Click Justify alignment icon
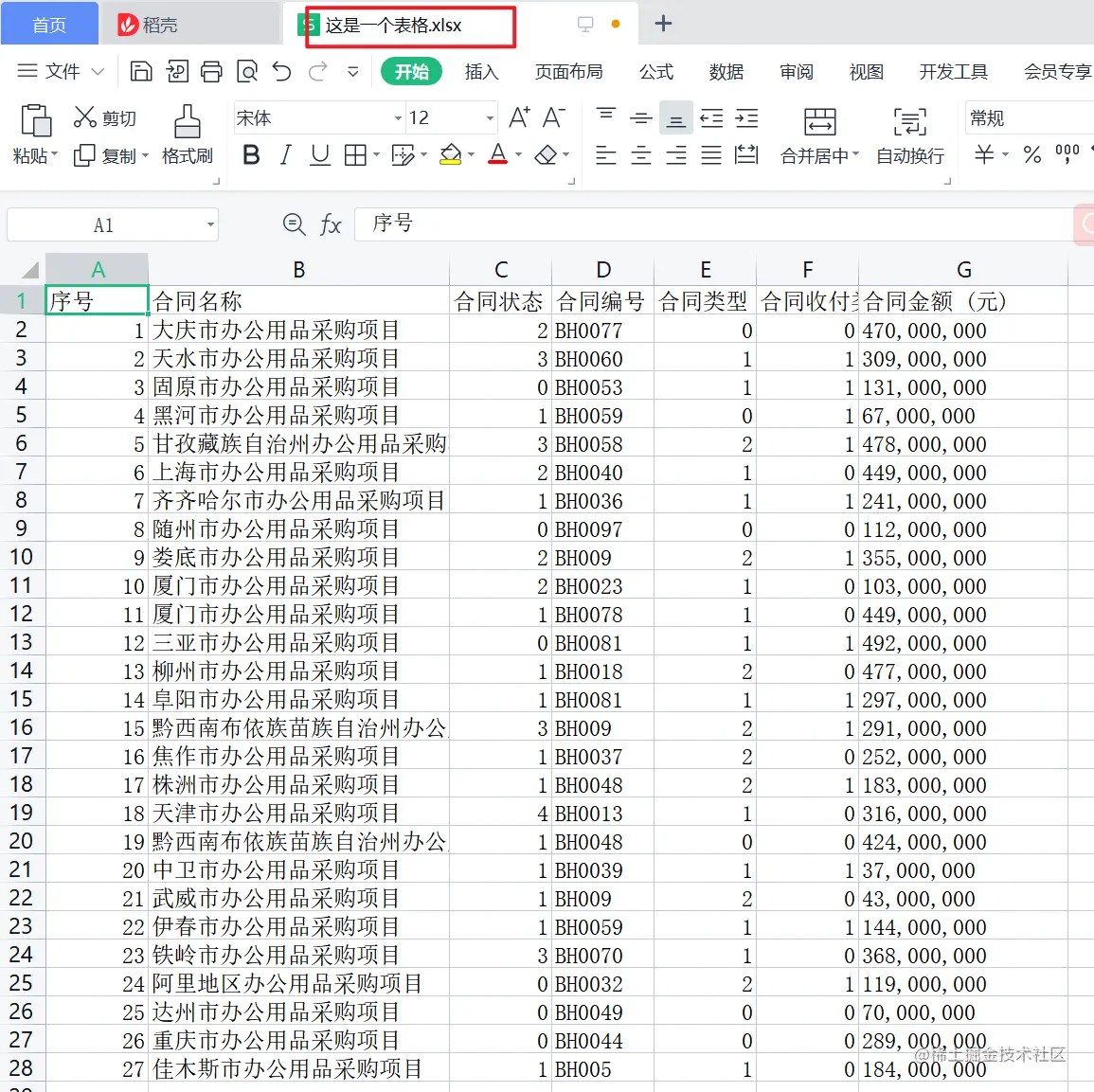 point(711,155)
